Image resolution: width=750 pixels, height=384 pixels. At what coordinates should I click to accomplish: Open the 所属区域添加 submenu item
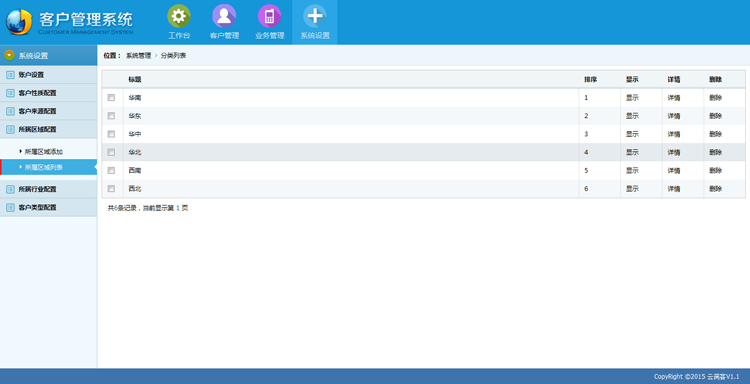[44, 152]
